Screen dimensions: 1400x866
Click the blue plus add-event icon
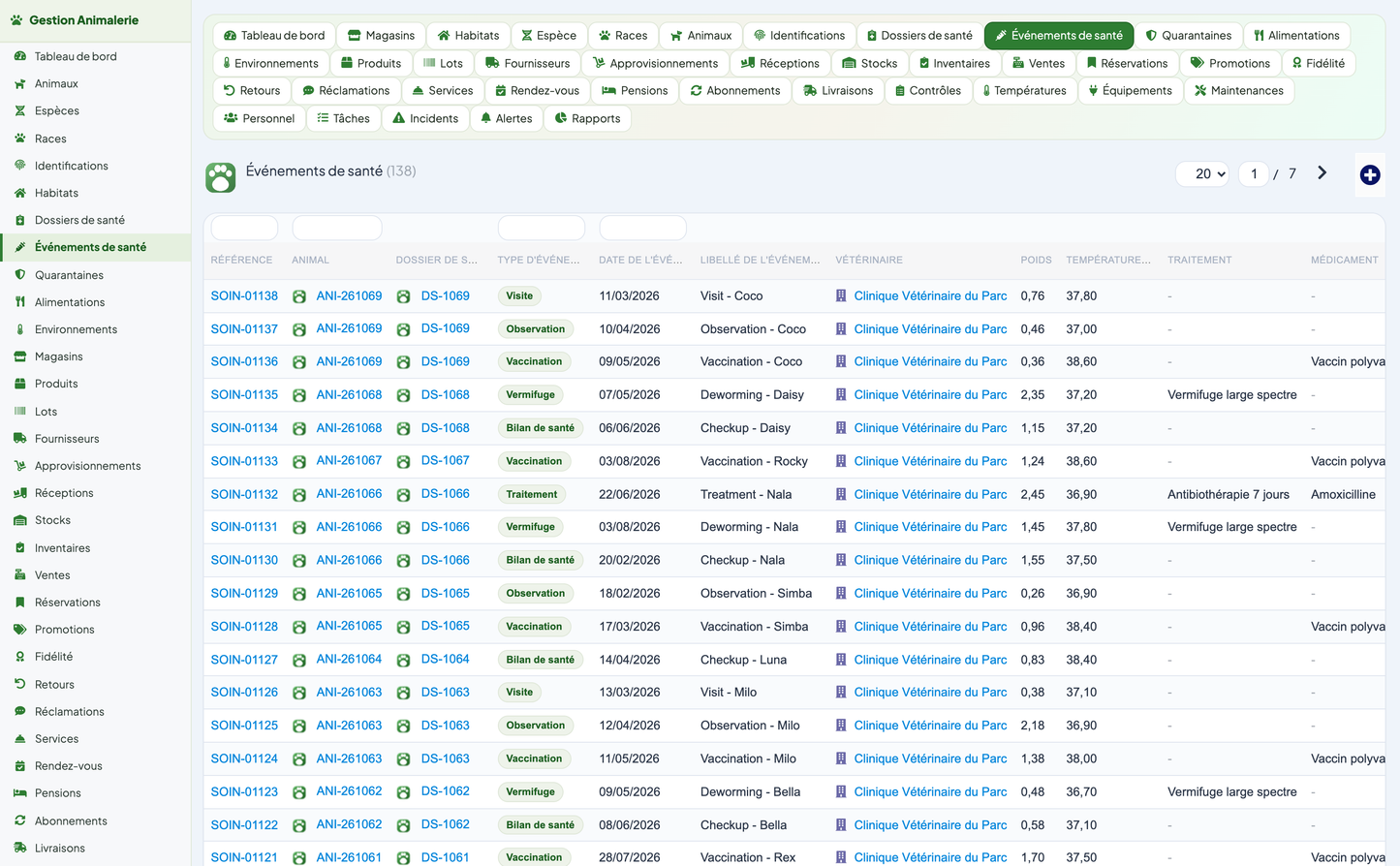click(x=1369, y=174)
